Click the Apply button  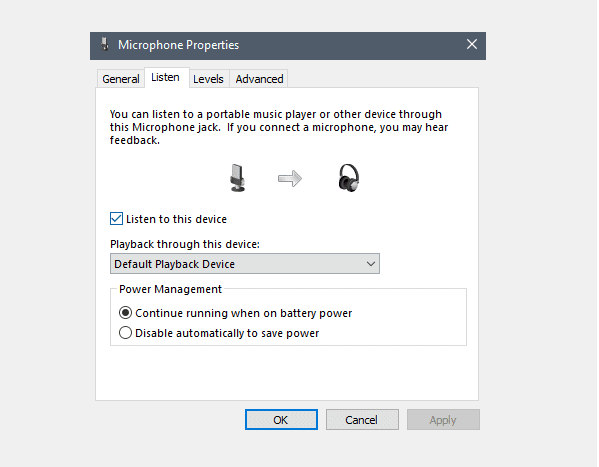coord(443,420)
